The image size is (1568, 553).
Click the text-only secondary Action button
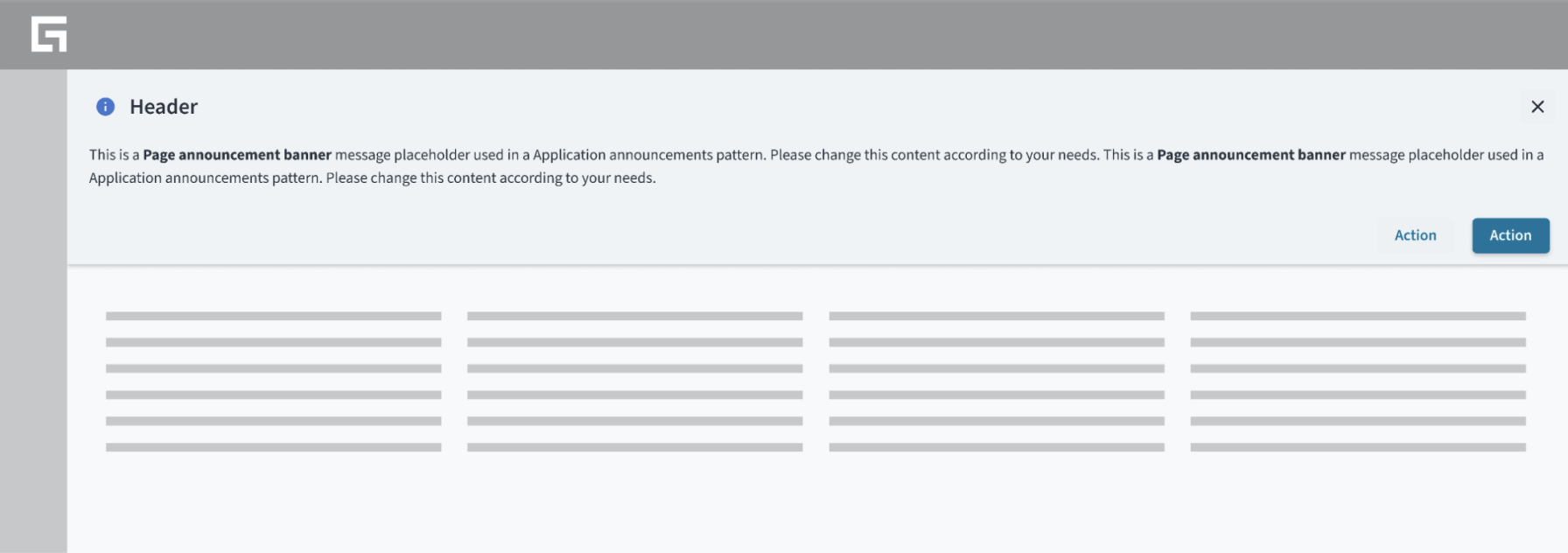pos(1415,235)
